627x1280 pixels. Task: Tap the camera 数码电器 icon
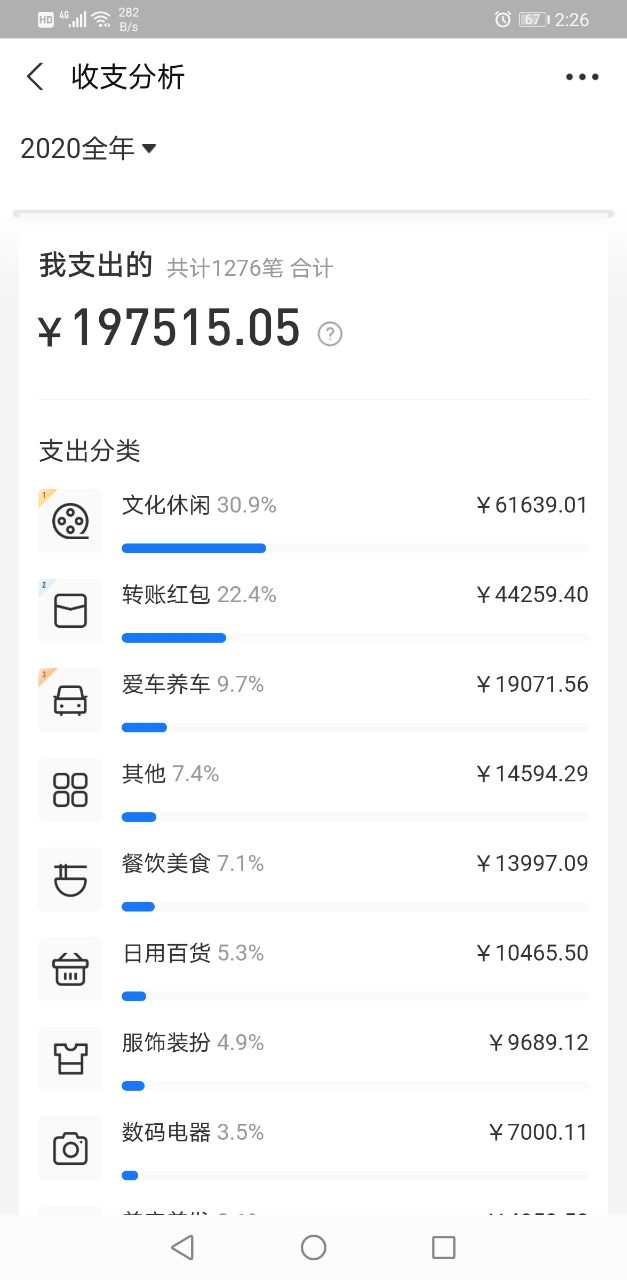point(70,1148)
